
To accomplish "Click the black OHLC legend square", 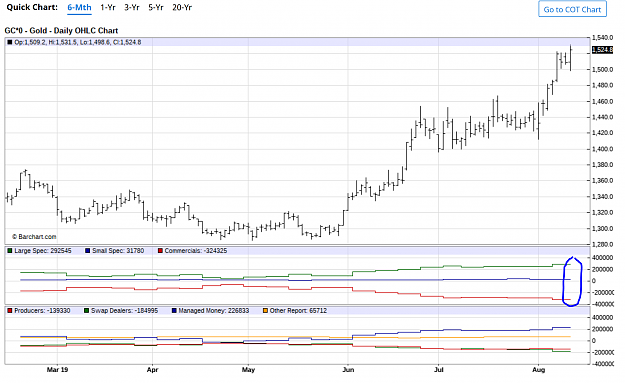I will 10,42.
